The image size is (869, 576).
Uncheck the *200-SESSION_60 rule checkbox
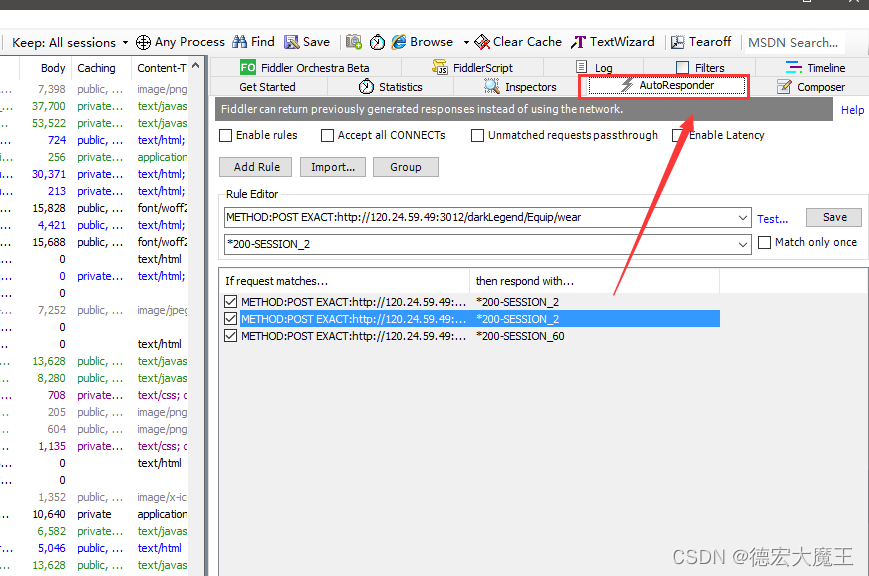coord(231,335)
